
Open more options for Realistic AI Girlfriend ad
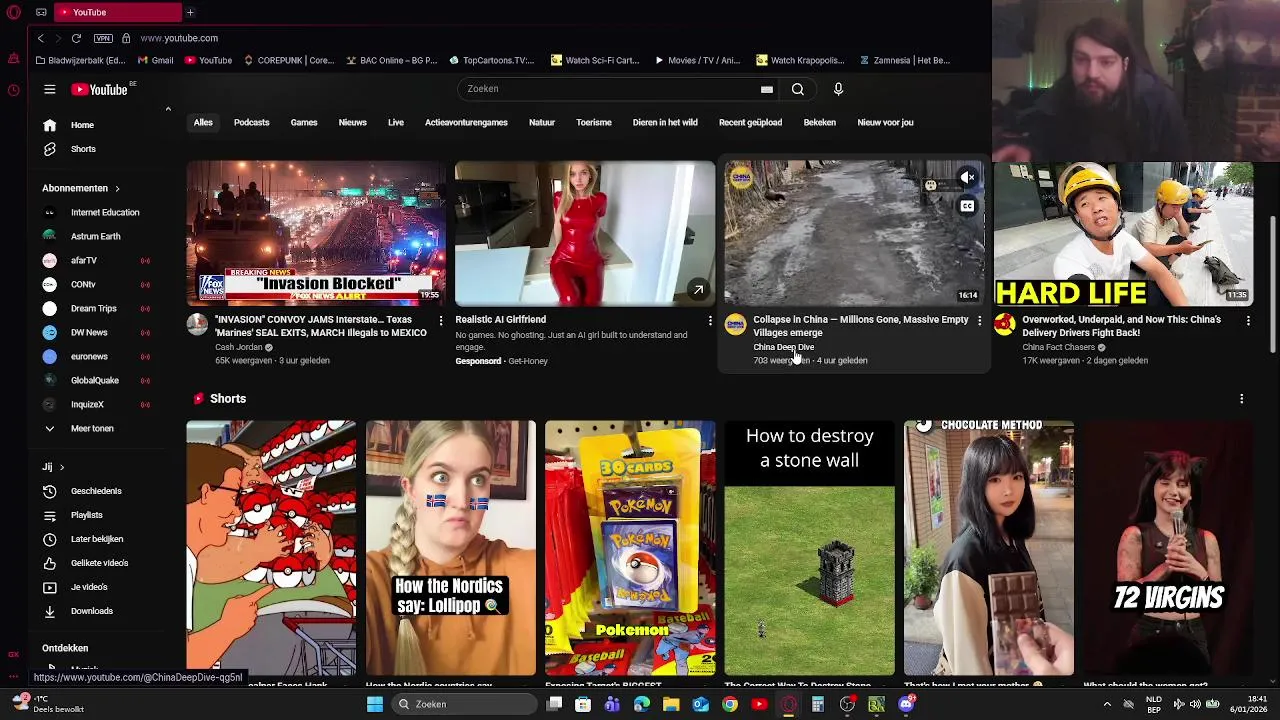pos(710,320)
